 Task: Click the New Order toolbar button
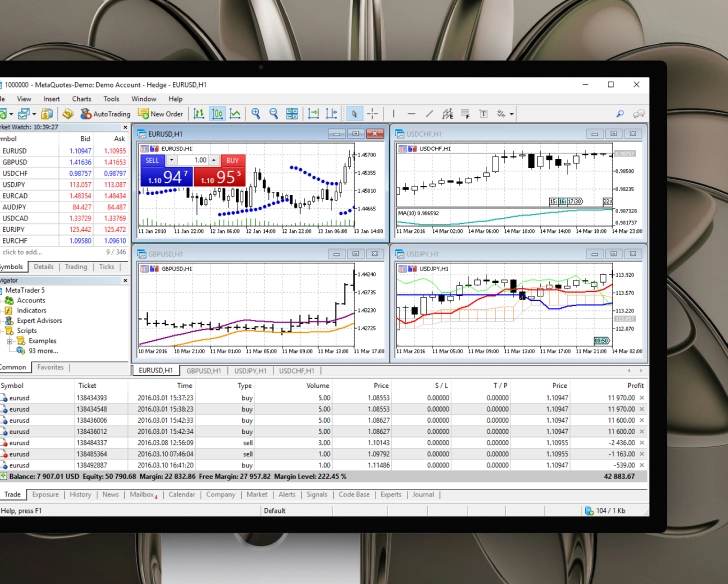[x=160, y=114]
